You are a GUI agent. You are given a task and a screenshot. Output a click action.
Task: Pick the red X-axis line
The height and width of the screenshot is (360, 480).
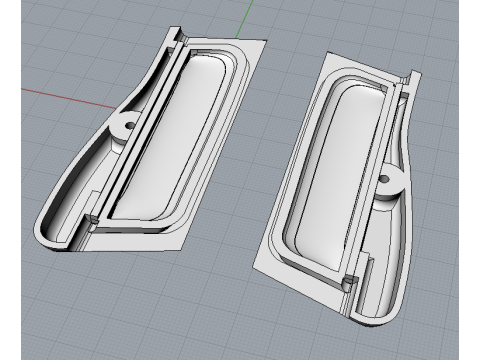point(69,99)
